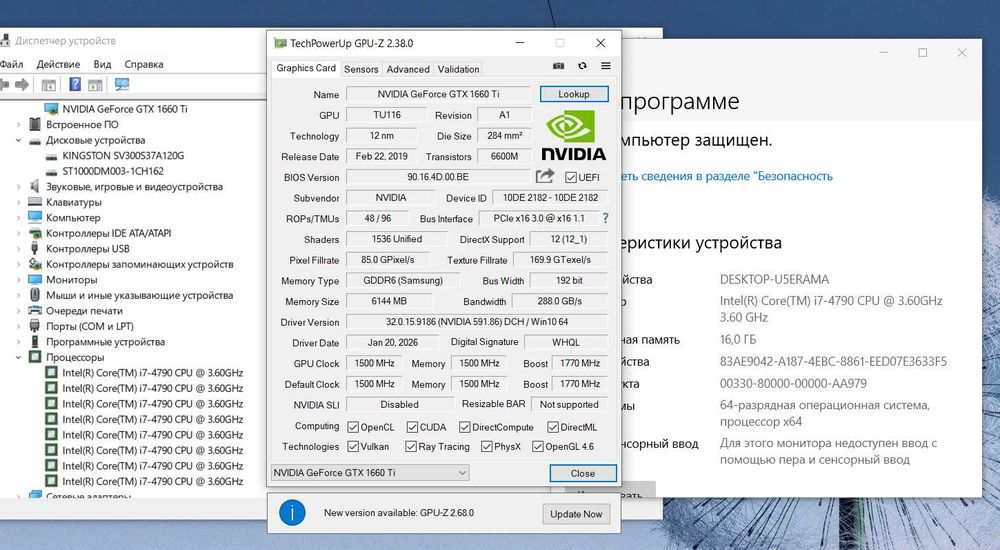The height and width of the screenshot is (550, 1000).
Task: Click the Device Manager help toolbar icon
Action: tap(75, 84)
